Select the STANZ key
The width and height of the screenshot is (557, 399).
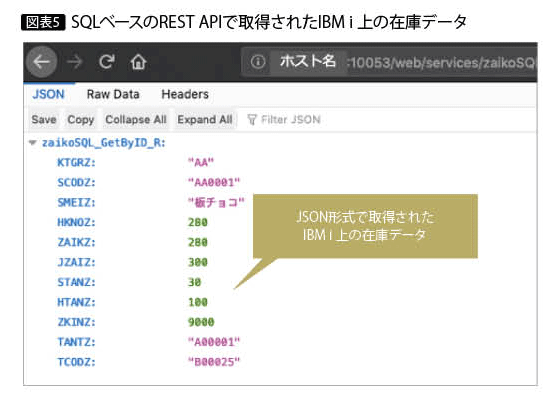(x=76, y=282)
